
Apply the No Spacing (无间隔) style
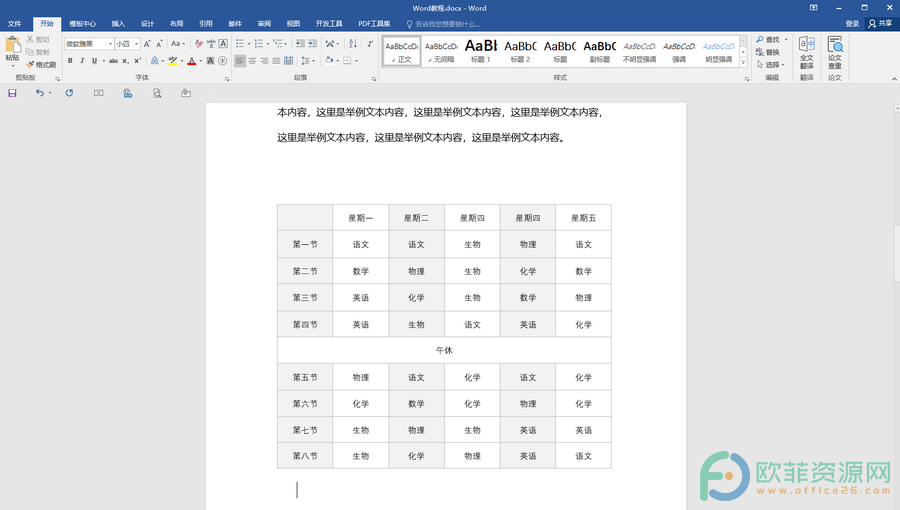coord(441,51)
